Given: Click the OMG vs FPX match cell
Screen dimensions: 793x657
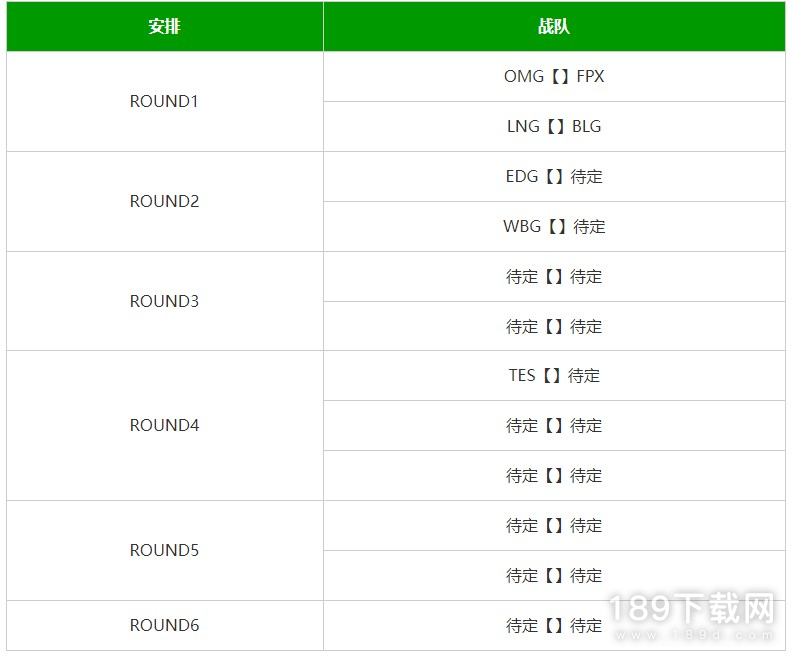Looking at the screenshot, I should [x=554, y=76].
